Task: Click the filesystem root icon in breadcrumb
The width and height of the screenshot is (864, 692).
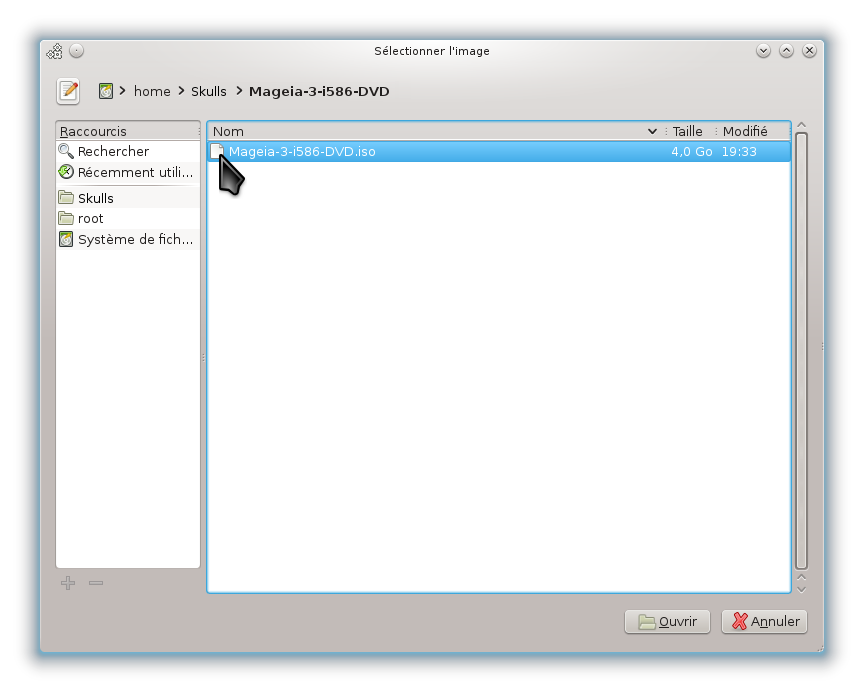Action: [106, 91]
